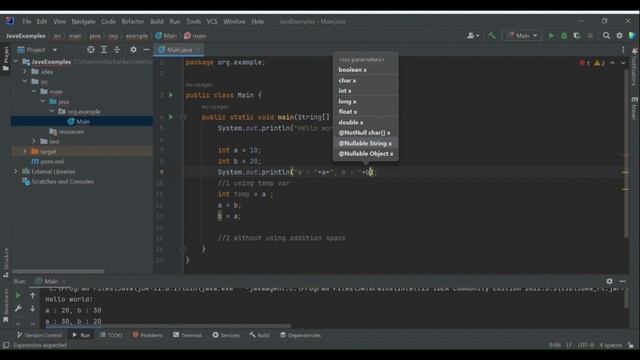Click the error count indicator
Image resolution: width=640 pixels, height=360 pixels.
[x=584, y=63]
